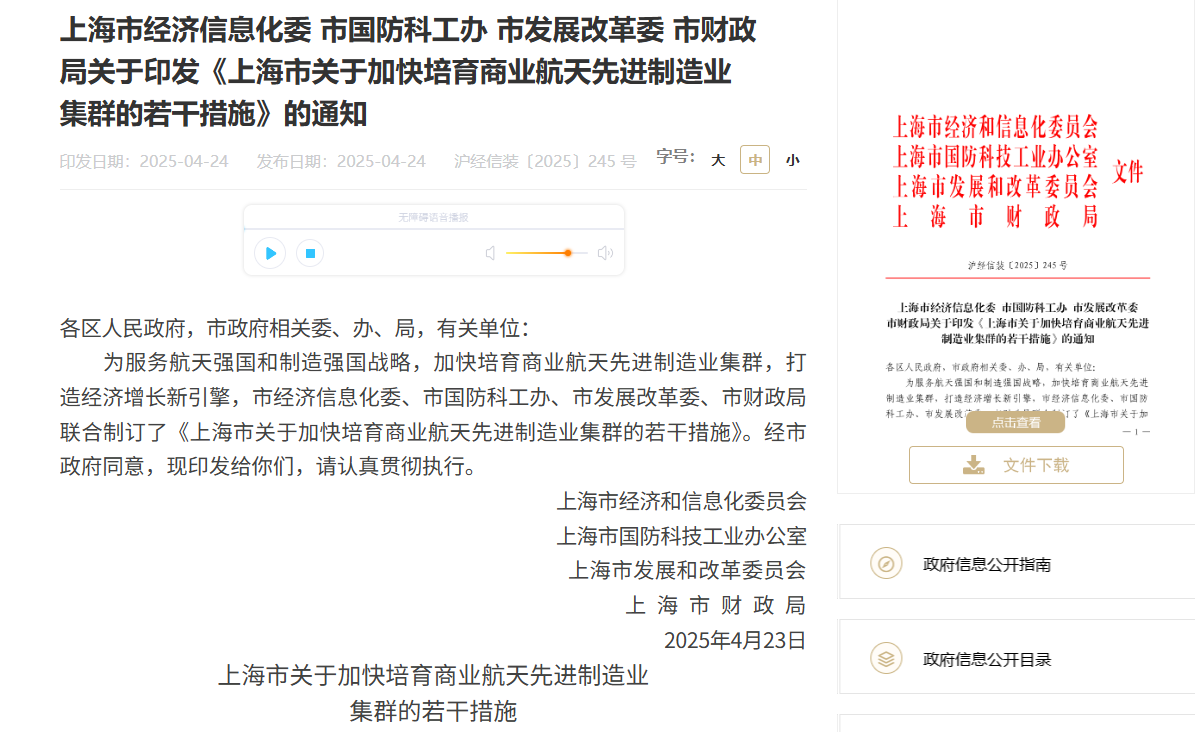Viewport: 1199px width, 732px height.
Task: Open 政府信息公开指南 link
Action: 986,564
